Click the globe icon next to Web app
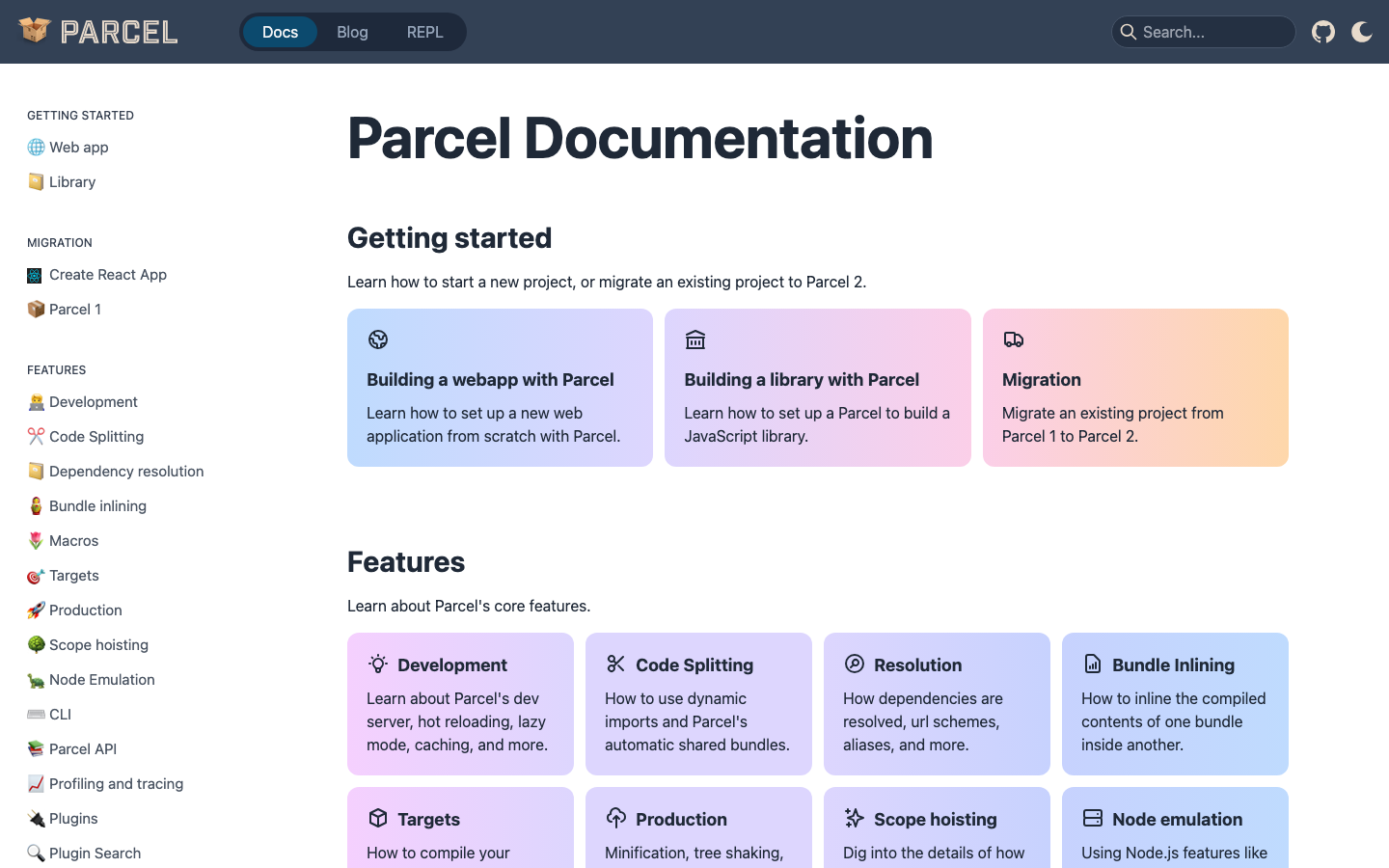Viewport: 1389px width, 868px height. pos(36,147)
